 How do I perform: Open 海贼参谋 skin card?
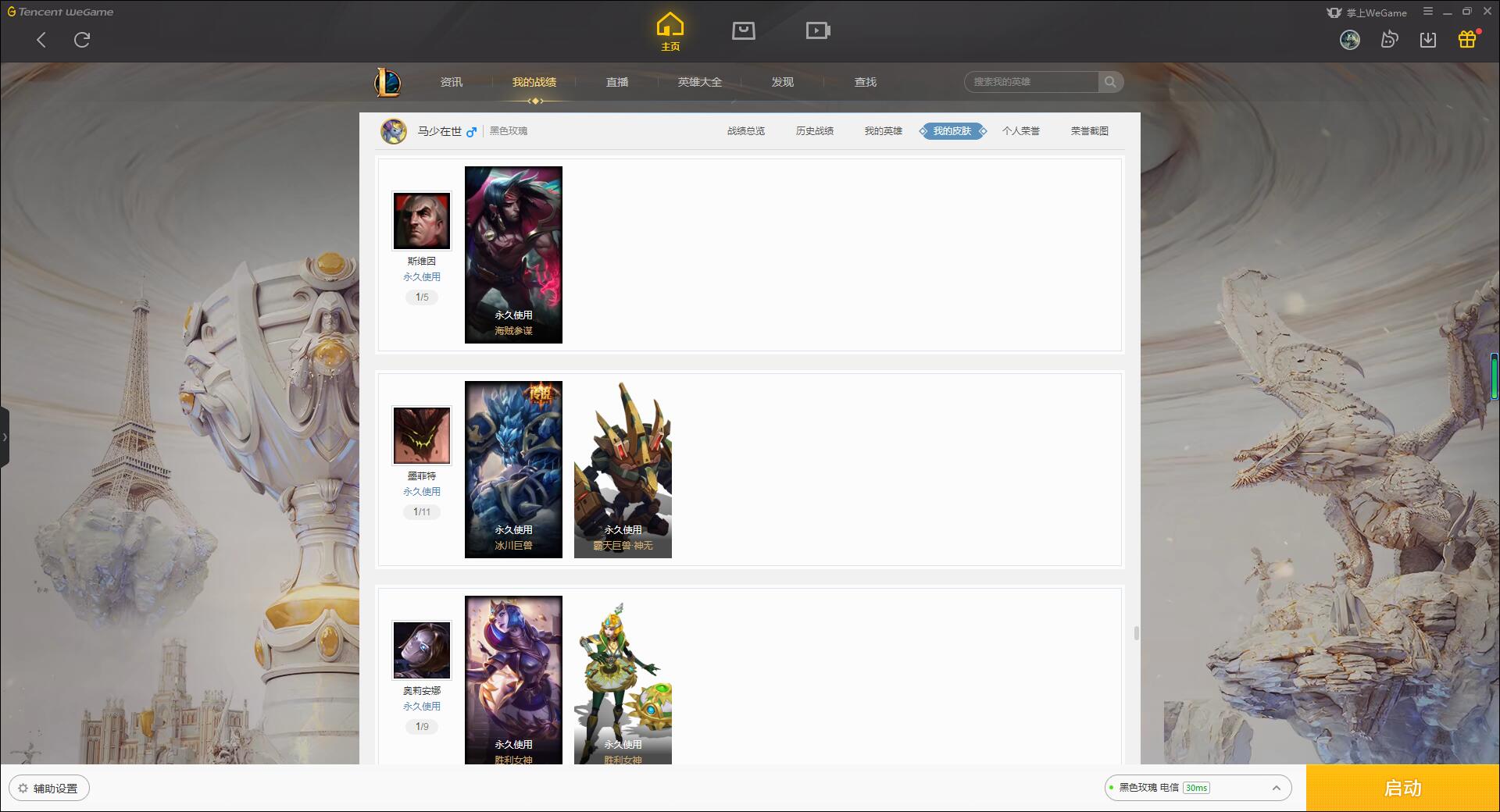(513, 255)
